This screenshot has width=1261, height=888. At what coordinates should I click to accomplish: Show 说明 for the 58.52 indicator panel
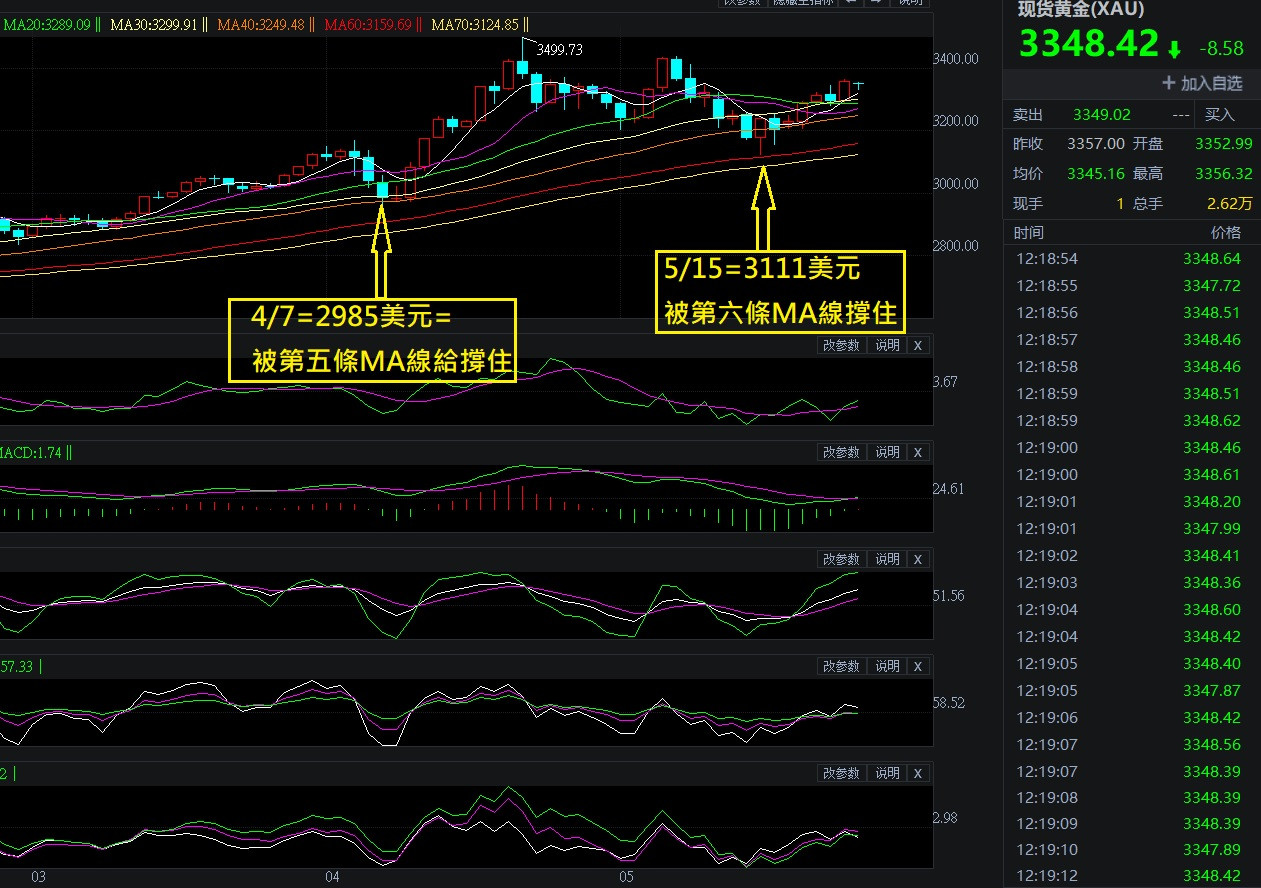tap(887, 666)
